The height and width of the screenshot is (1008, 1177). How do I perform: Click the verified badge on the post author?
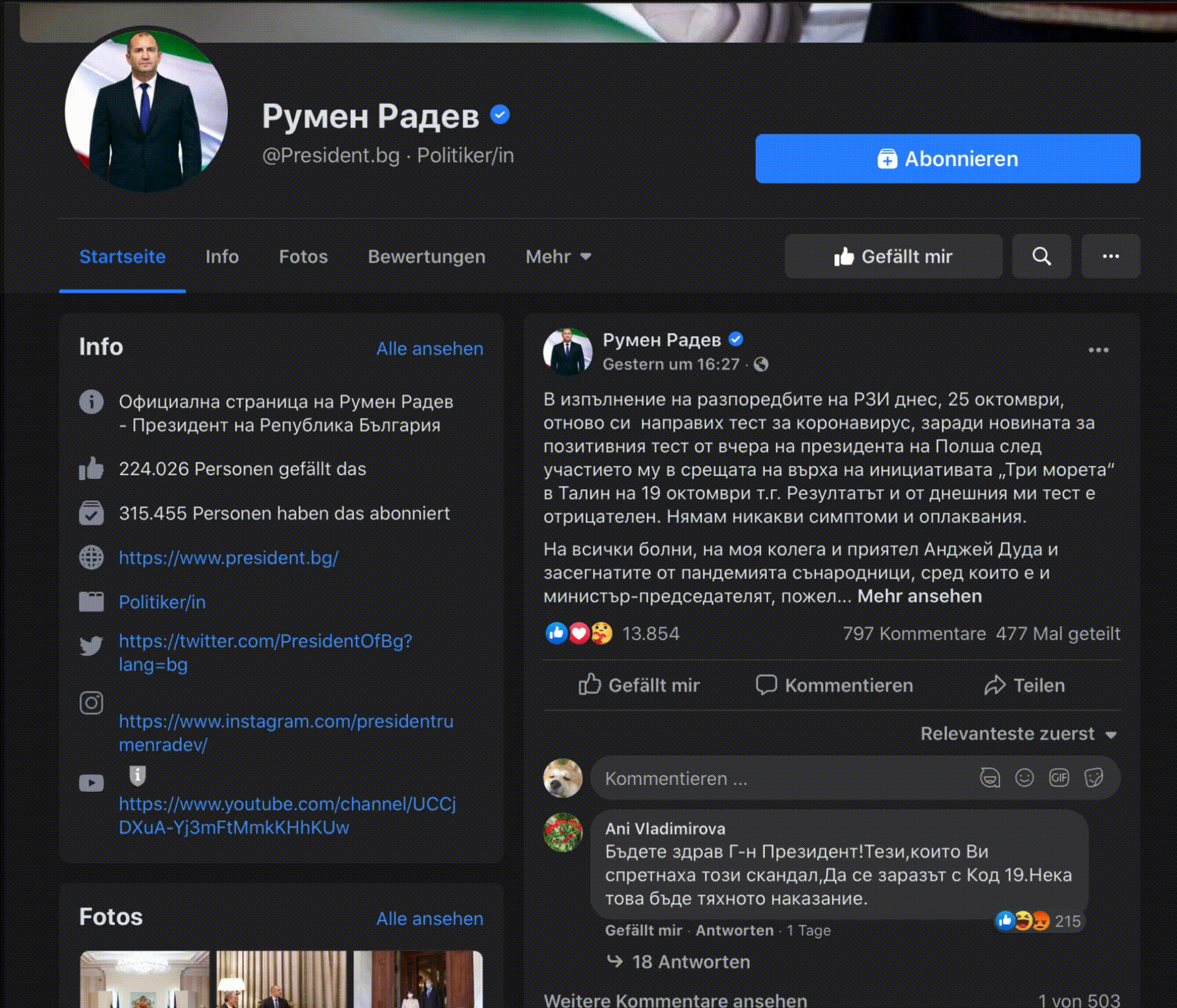736,340
